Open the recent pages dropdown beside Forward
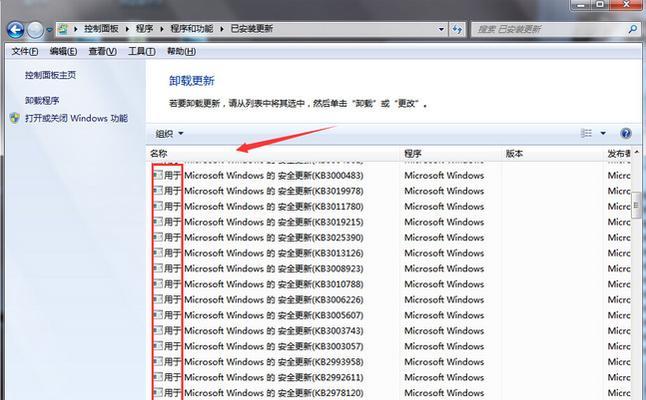 click(x=49, y=30)
